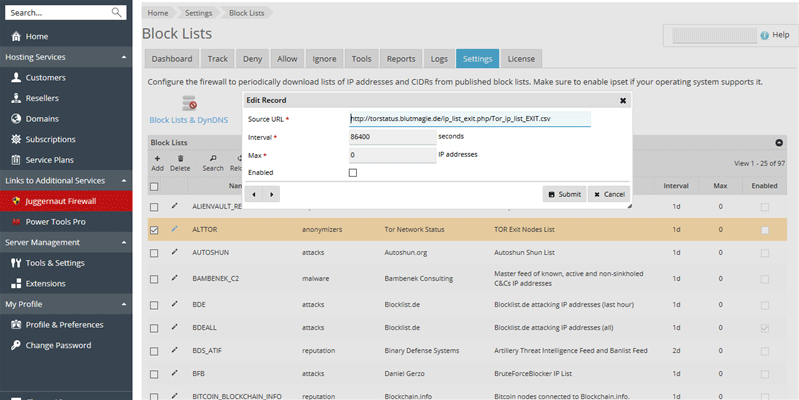This screenshot has height=400, width=799.
Task: Open Juggernaut Firewall in sidebar
Action: 66,200
